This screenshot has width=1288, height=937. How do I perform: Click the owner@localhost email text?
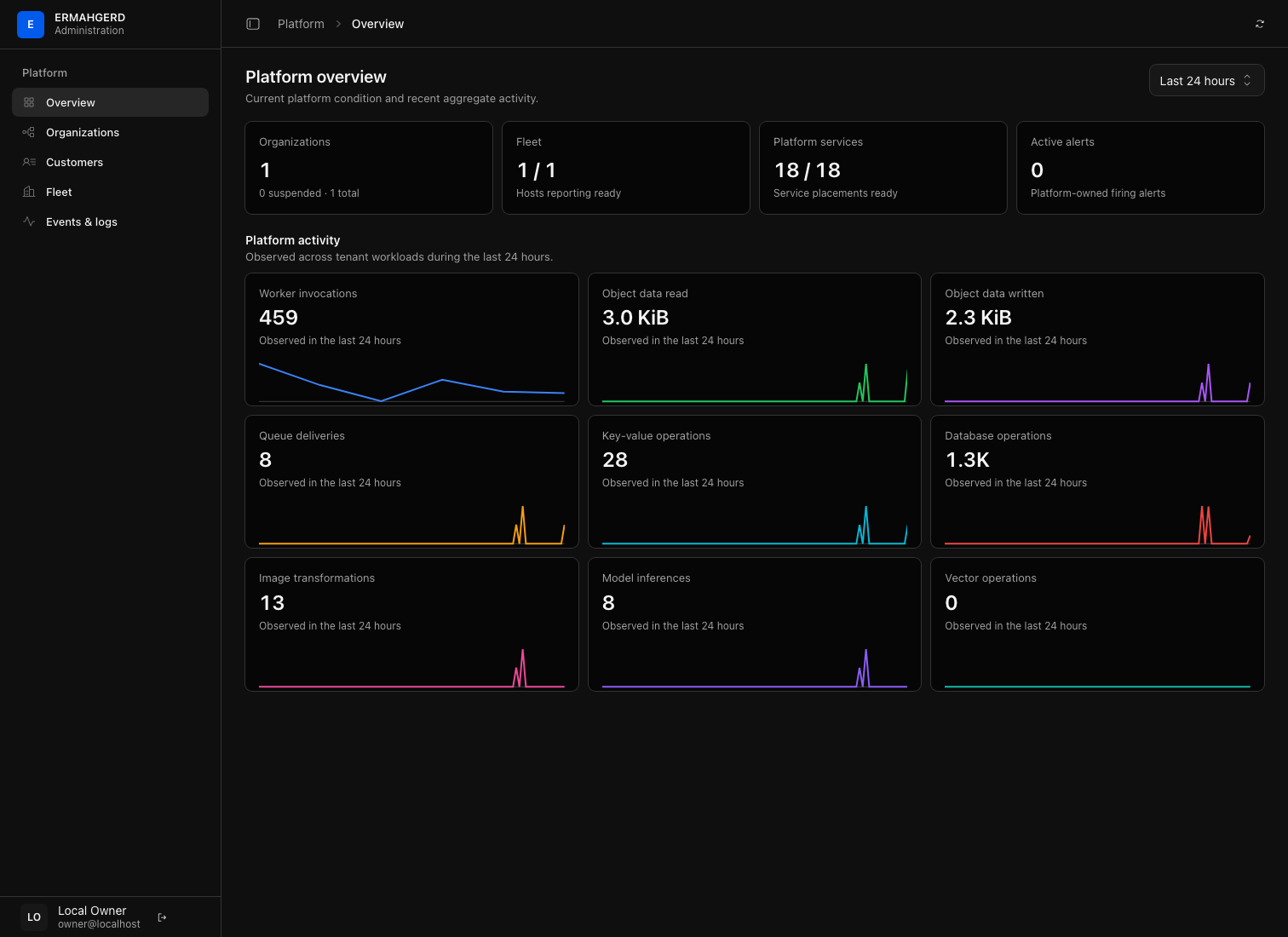click(99, 924)
